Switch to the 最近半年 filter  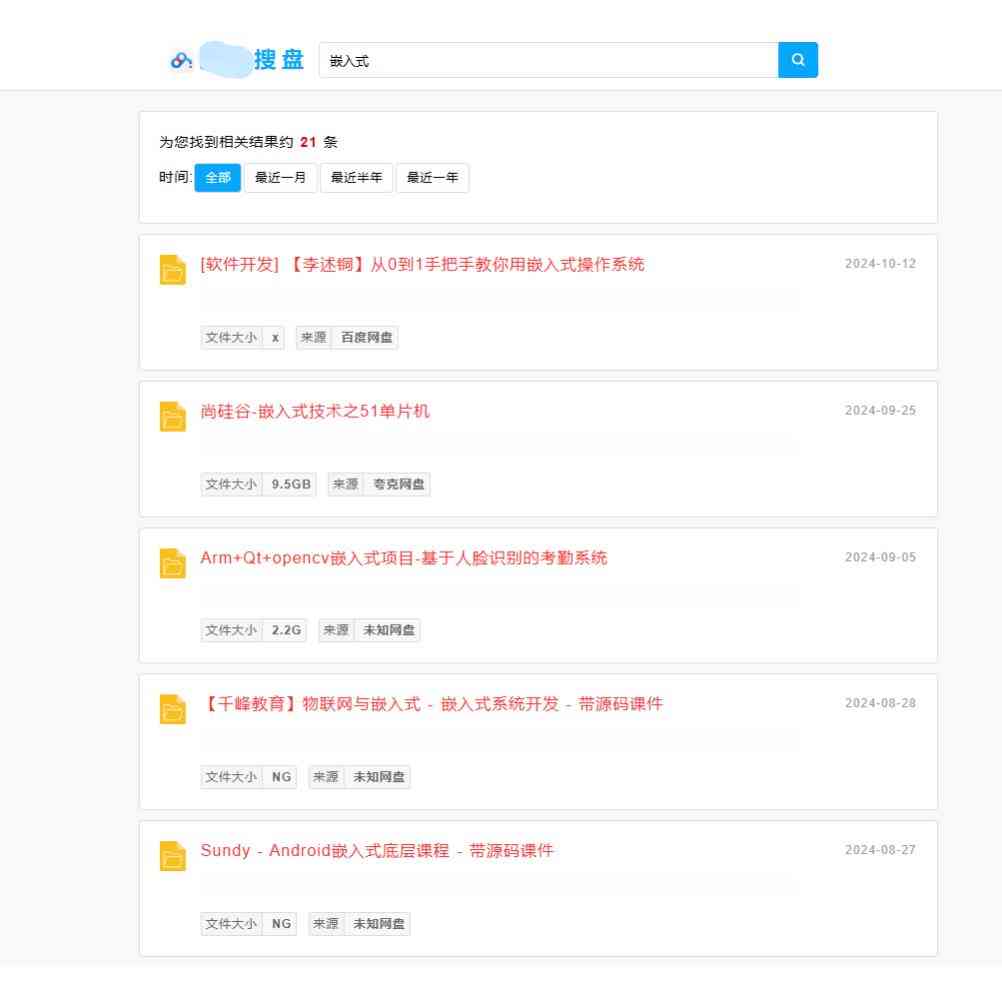click(x=357, y=177)
